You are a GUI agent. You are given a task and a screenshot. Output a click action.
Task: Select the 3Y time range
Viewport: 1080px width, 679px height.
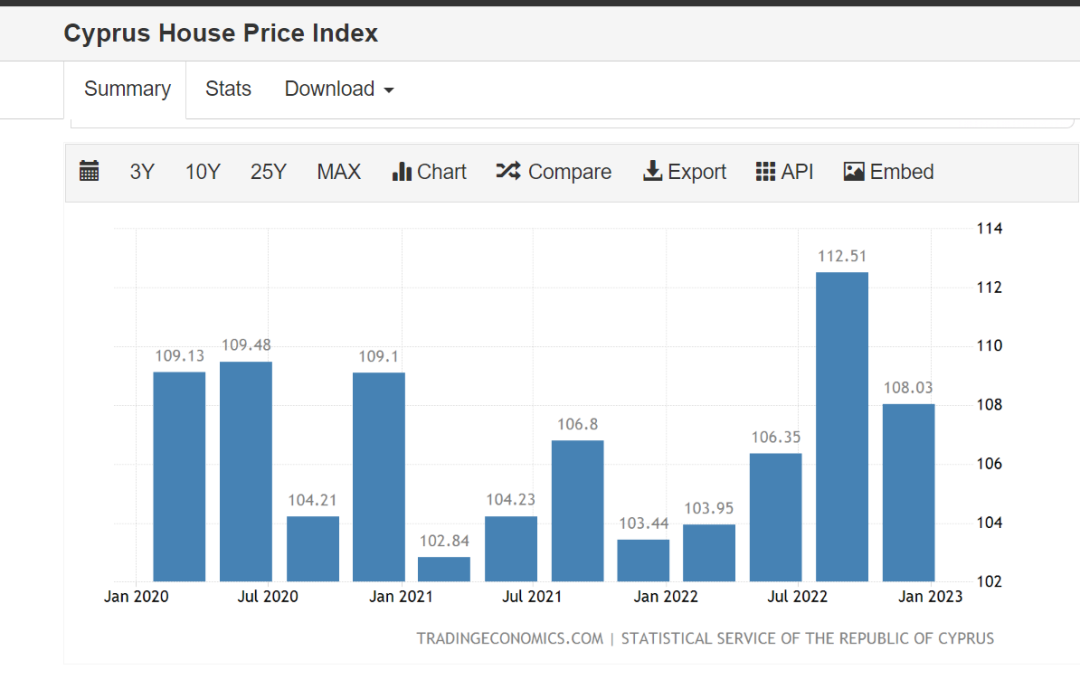click(x=142, y=172)
